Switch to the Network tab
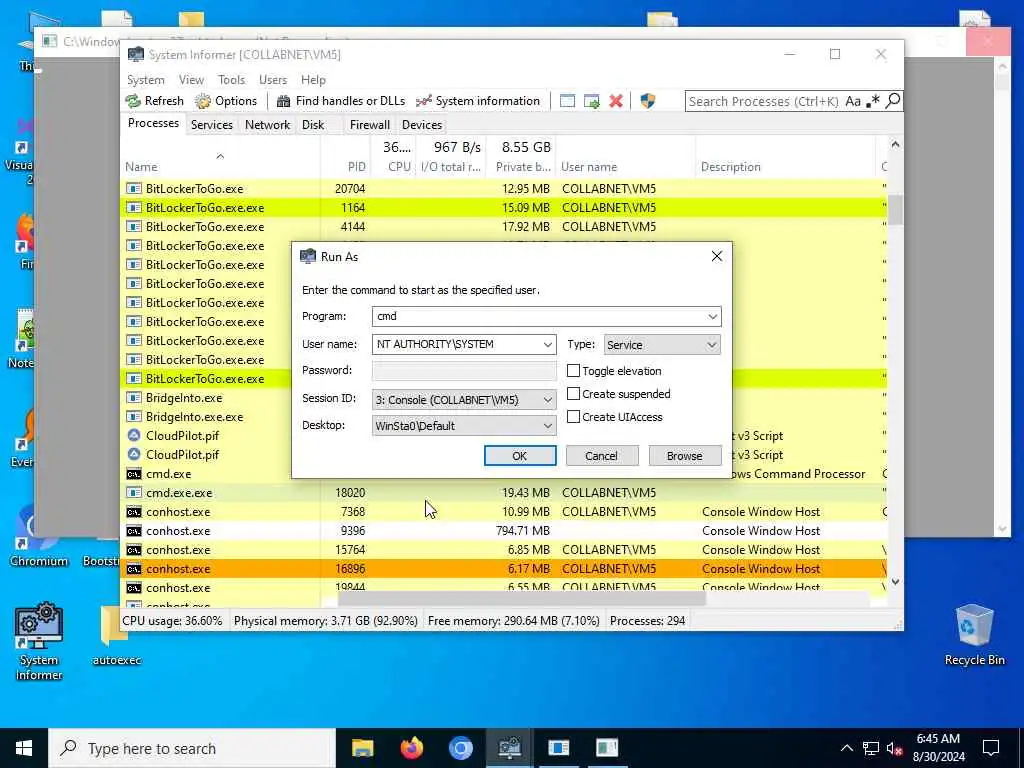 coord(267,125)
